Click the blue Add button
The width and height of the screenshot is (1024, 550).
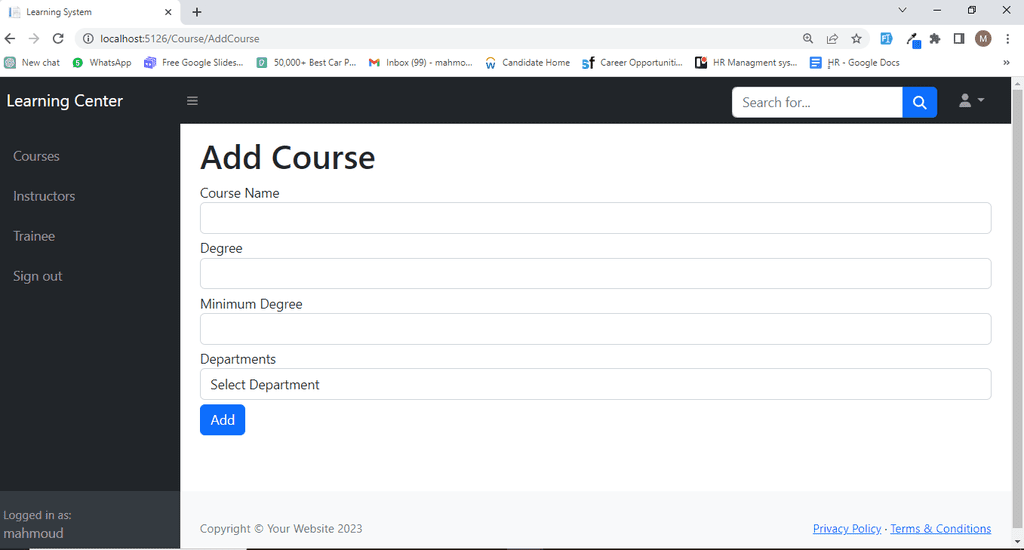pyautogui.click(x=223, y=420)
